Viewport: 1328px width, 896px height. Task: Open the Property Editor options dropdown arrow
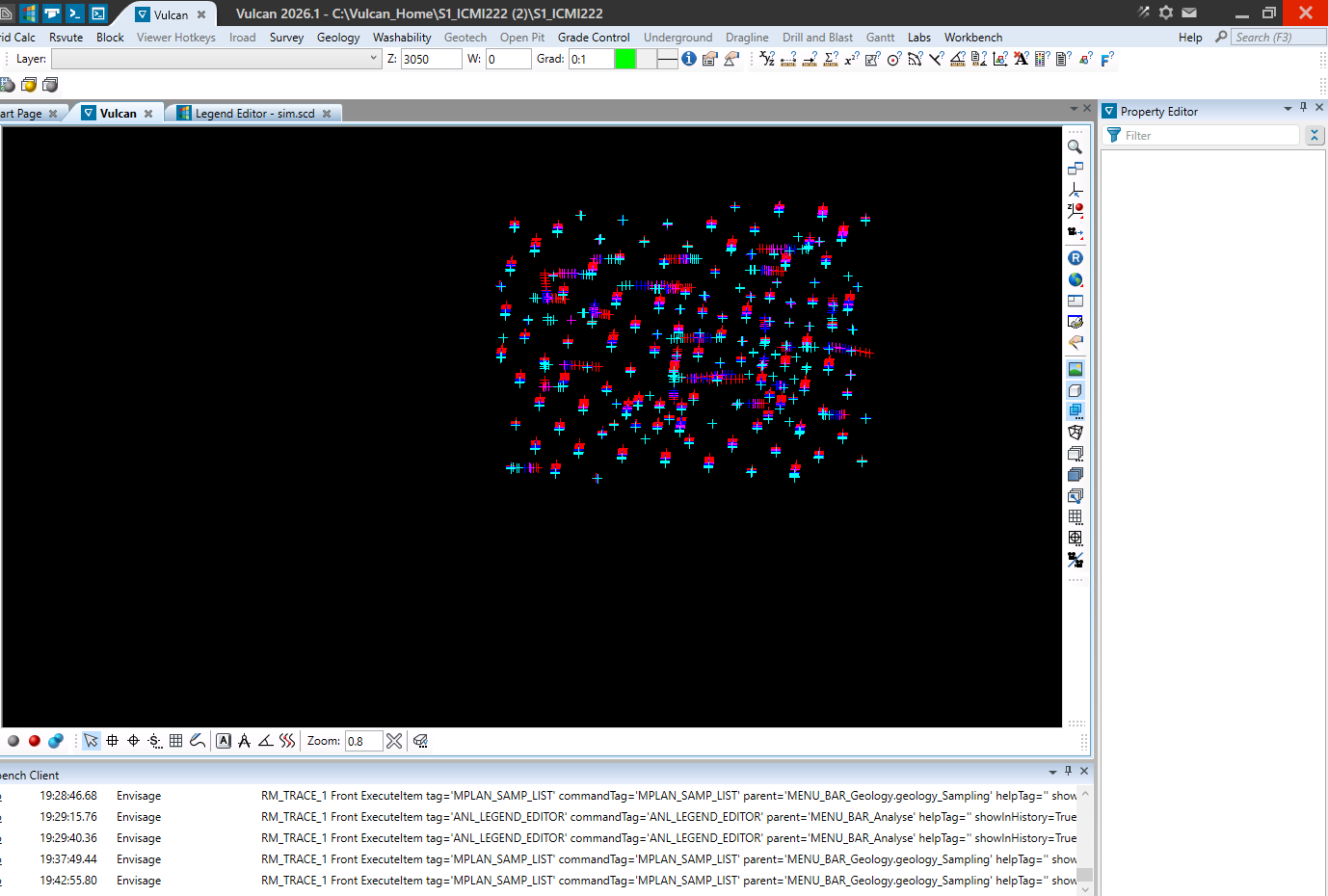pyautogui.click(x=1288, y=108)
